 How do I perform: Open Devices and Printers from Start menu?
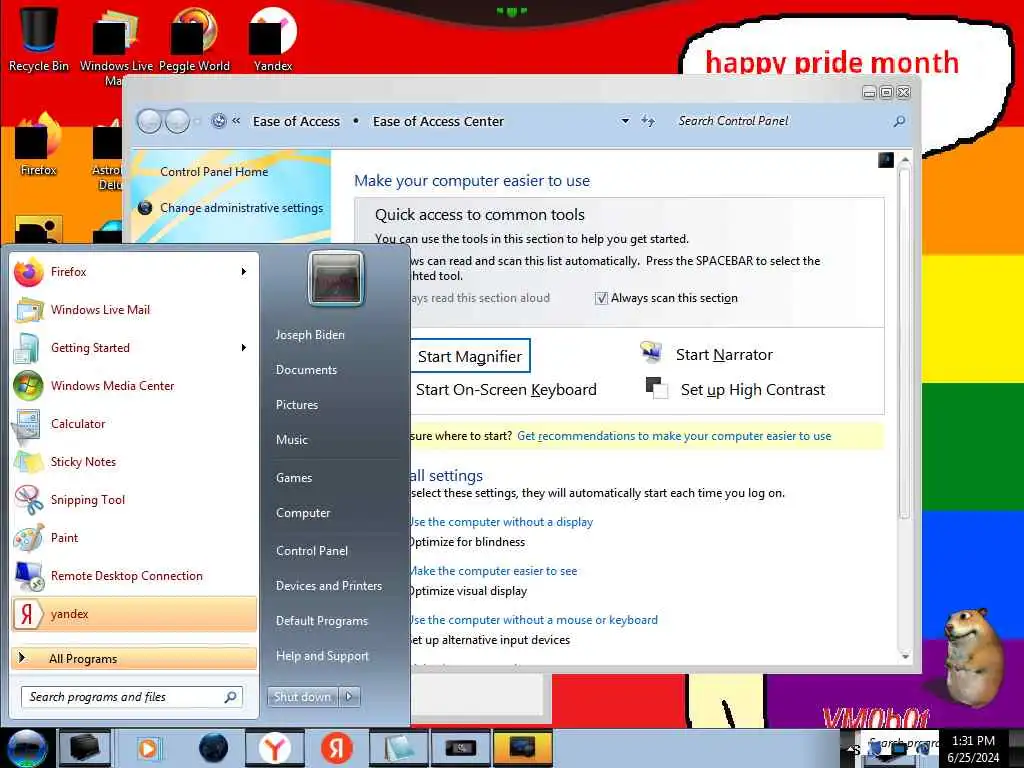coord(328,586)
